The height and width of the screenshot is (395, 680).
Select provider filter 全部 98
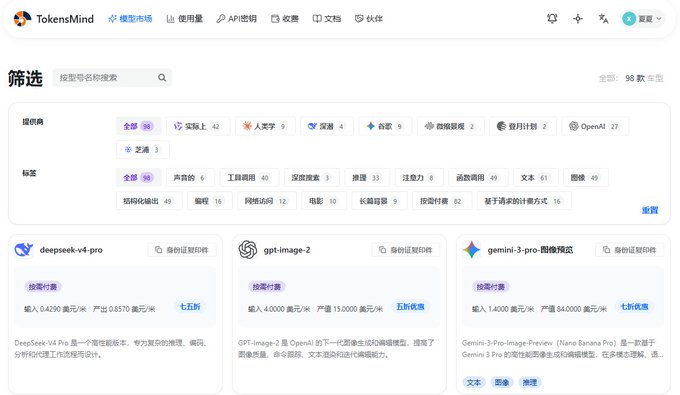click(x=139, y=126)
